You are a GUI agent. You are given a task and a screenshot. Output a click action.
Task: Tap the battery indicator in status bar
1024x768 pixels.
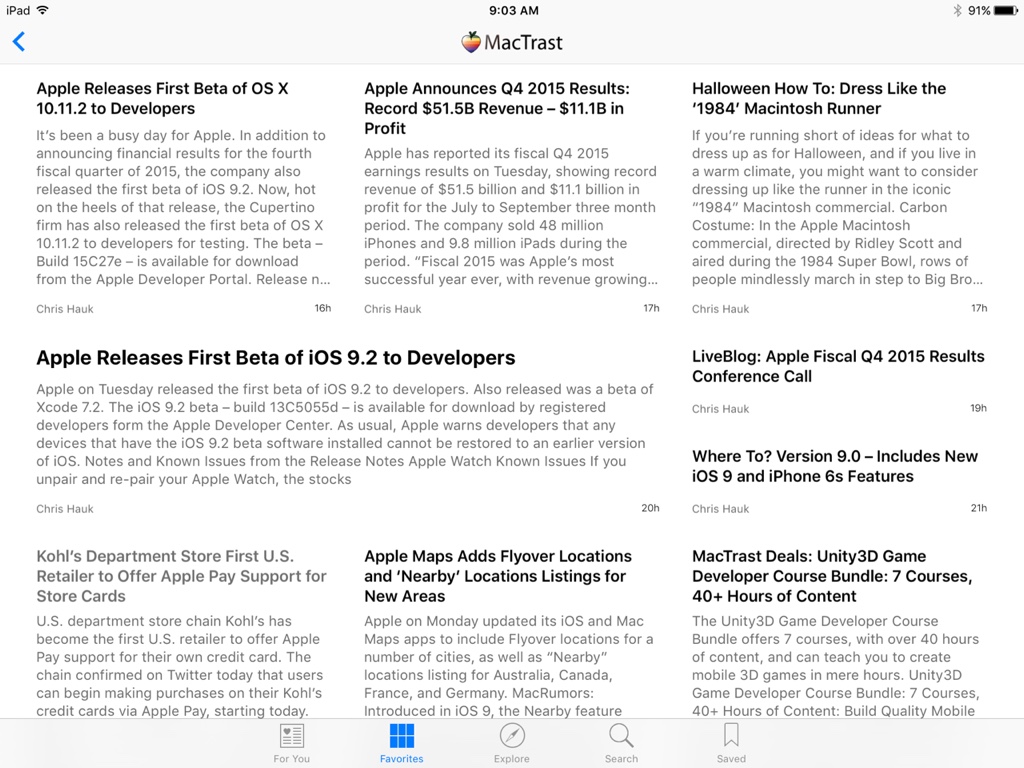tap(1003, 10)
